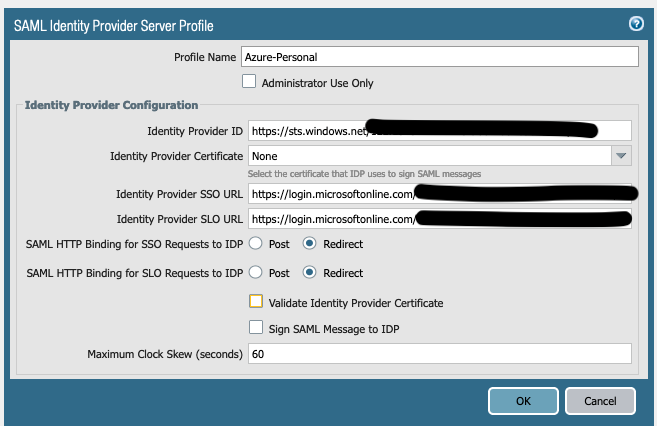Click the Identity Provider Certificate field showing None
This screenshot has height=426, width=657.
tap(428, 156)
